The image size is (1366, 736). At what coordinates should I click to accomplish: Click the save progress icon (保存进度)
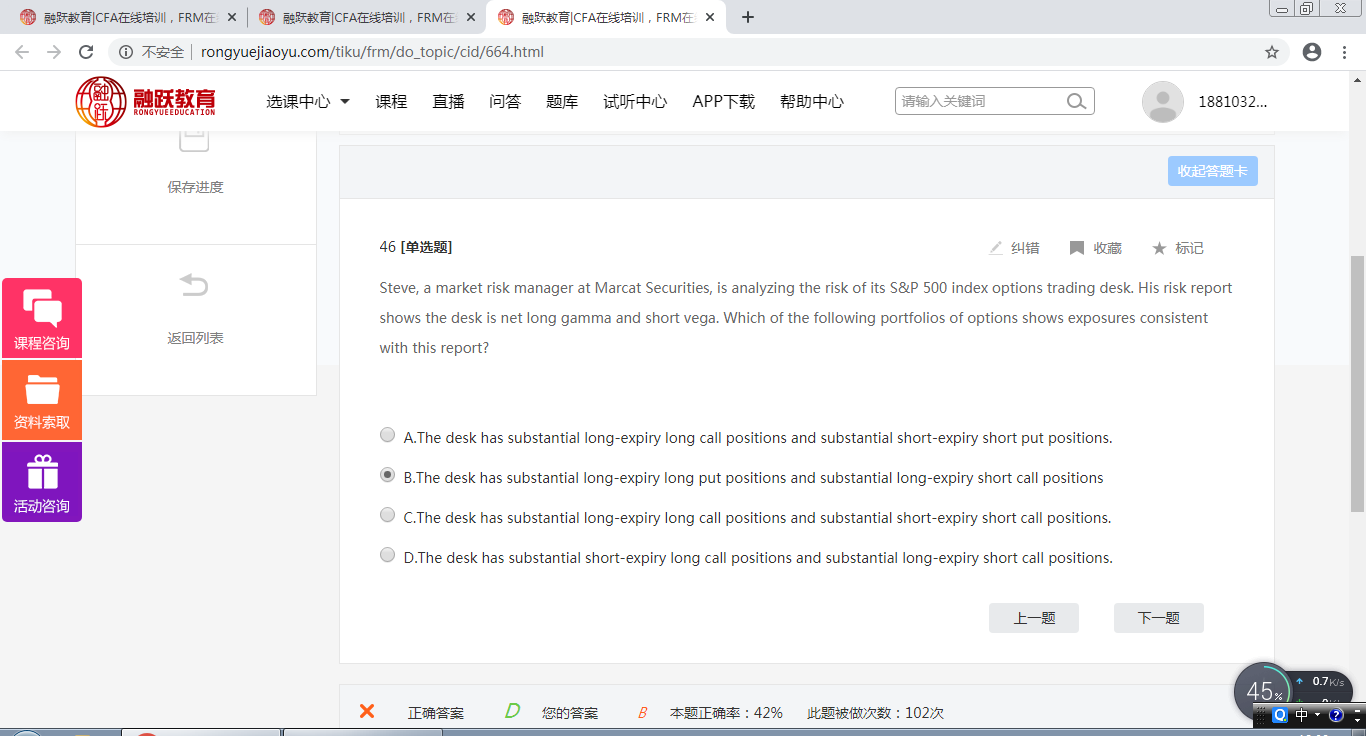[194, 142]
